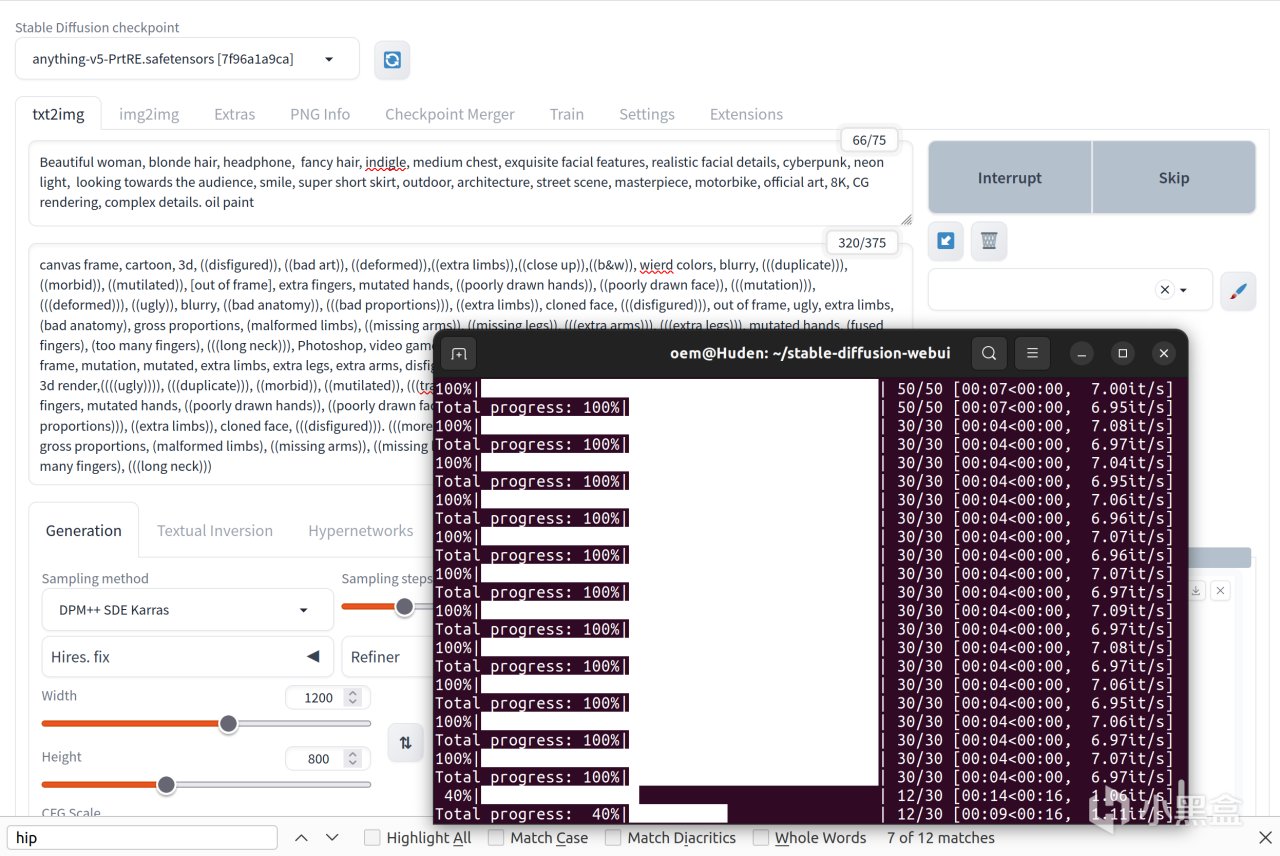This screenshot has height=856, width=1280.
Task: Click the Interrupt button
Action: 1009,178
